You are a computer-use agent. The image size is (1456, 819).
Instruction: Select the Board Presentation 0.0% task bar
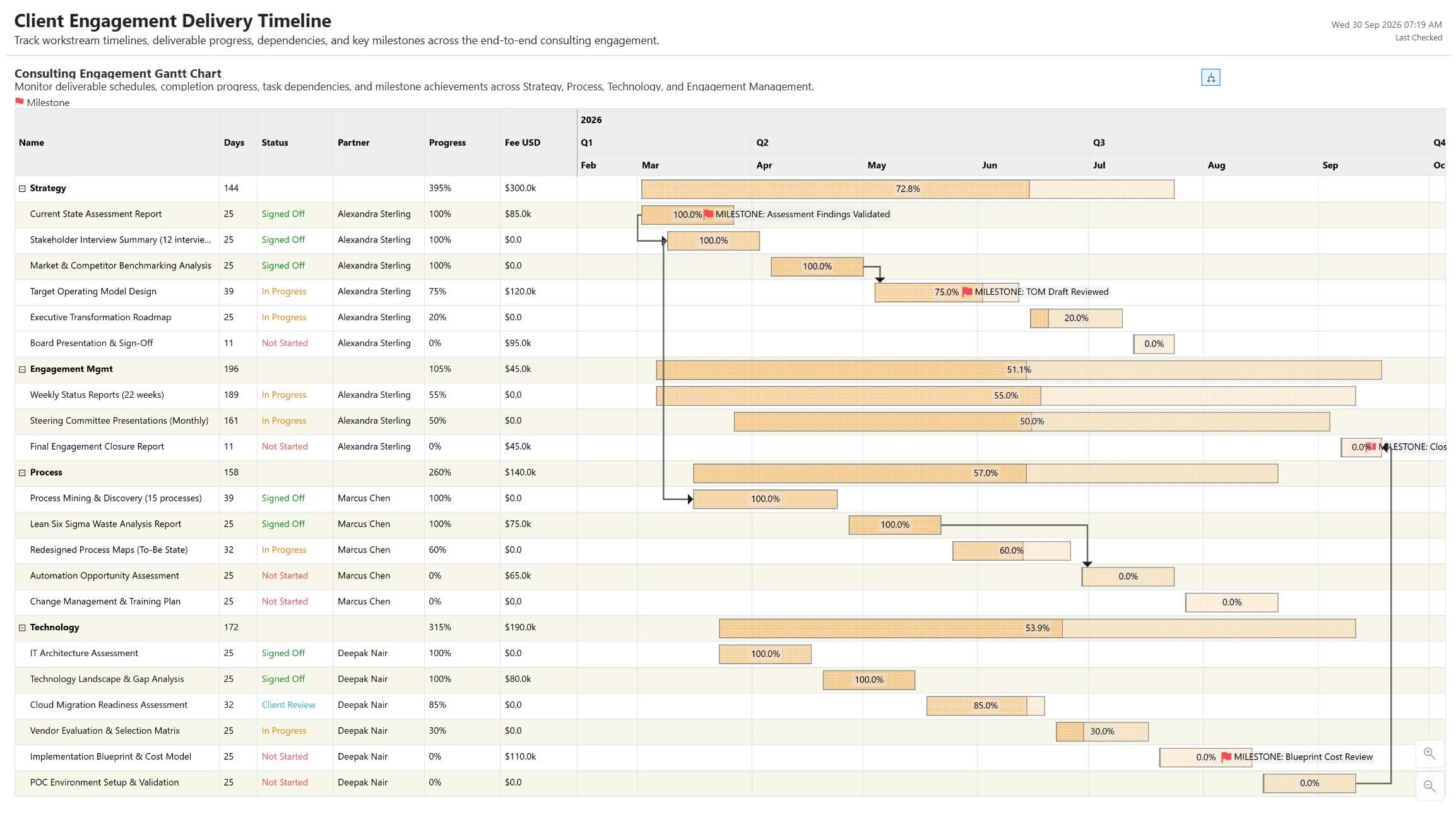(x=1154, y=344)
